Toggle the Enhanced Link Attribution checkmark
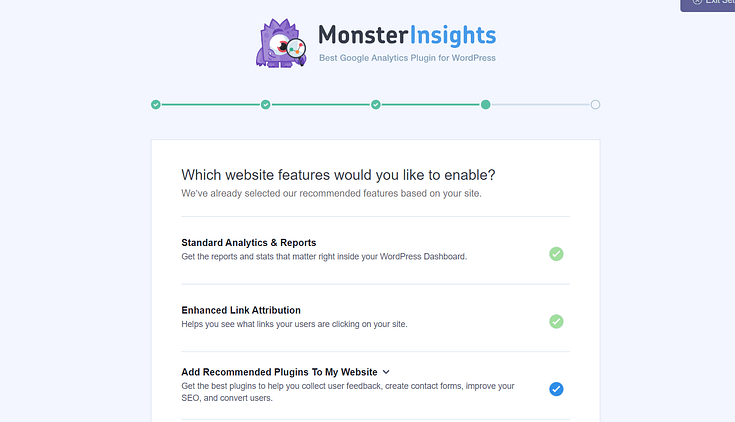The image size is (735, 422). pos(556,322)
